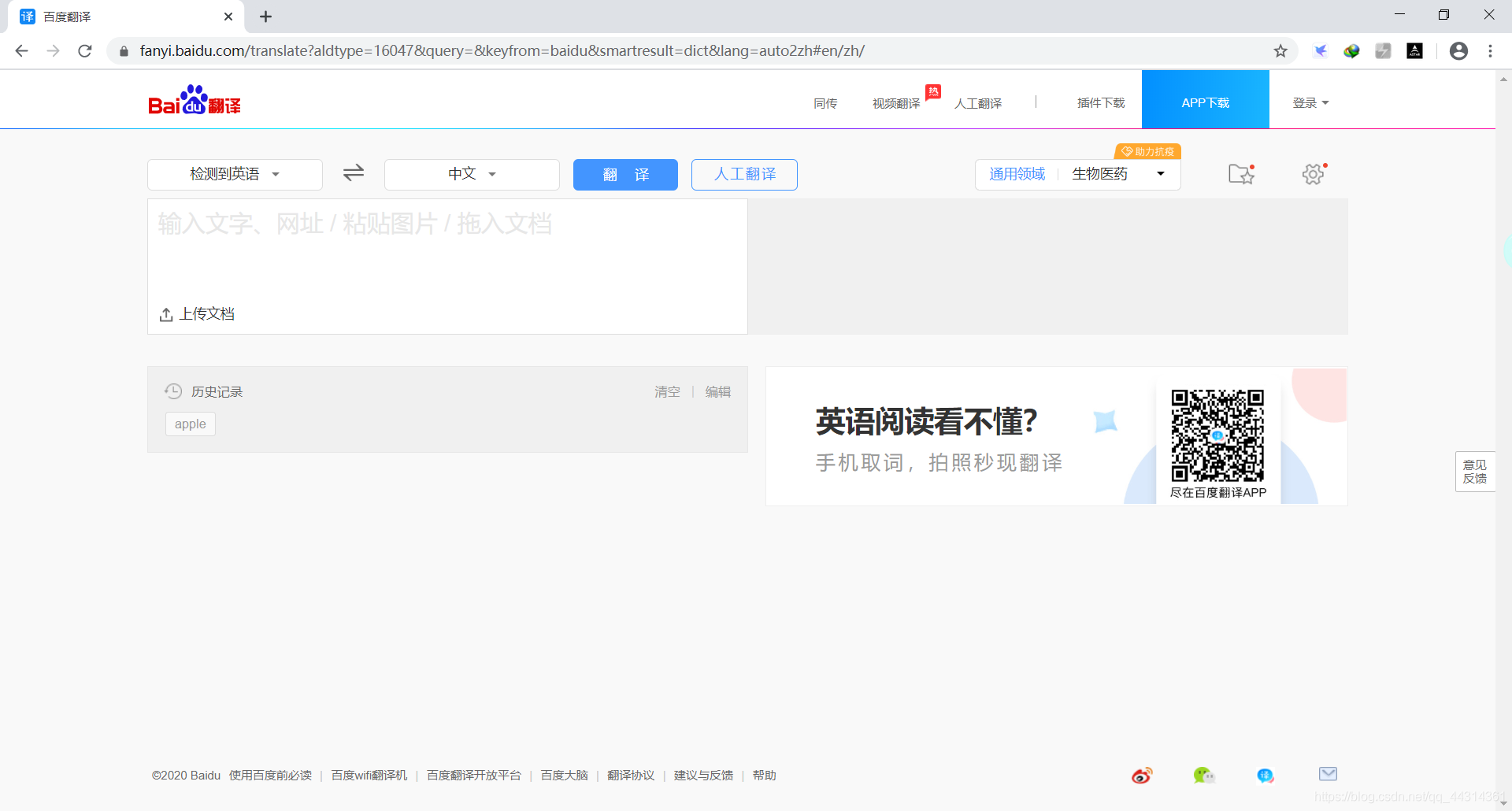The image size is (1512, 811).
Task: Select history item apple
Action: click(191, 424)
